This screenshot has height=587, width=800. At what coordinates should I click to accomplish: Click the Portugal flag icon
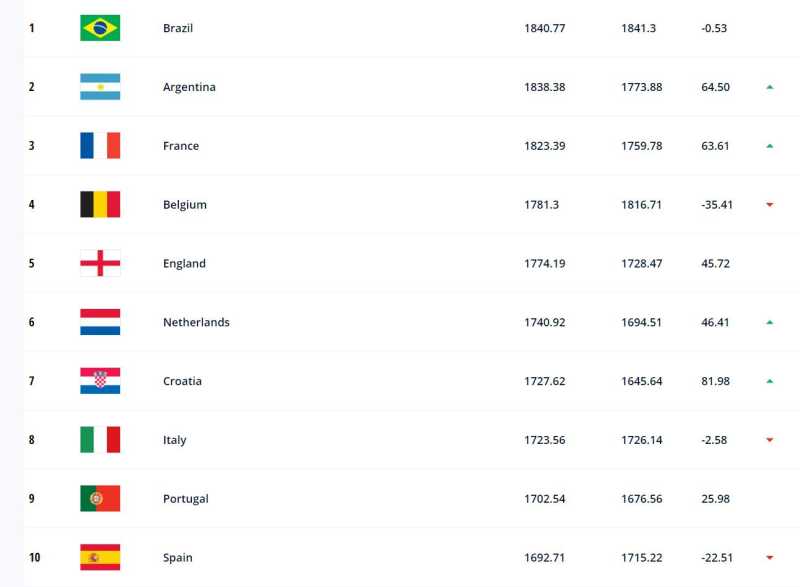tap(100, 499)
